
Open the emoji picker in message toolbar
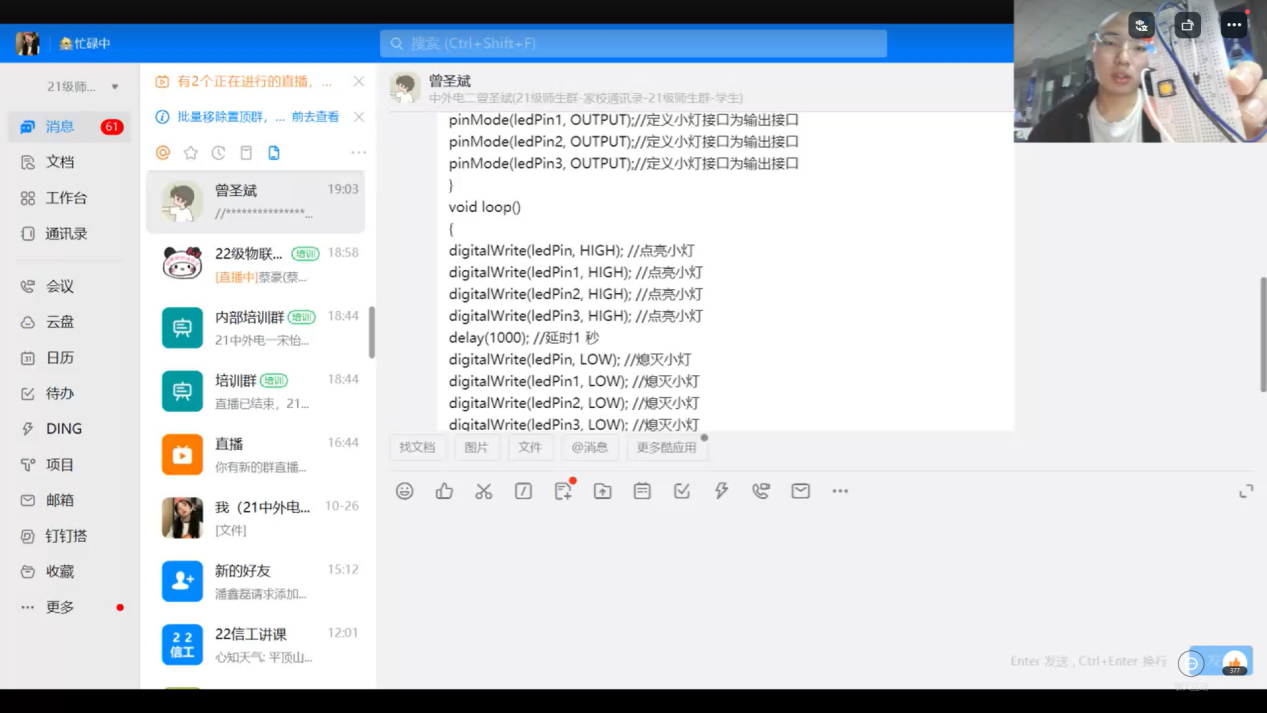[x=404, y=491]
